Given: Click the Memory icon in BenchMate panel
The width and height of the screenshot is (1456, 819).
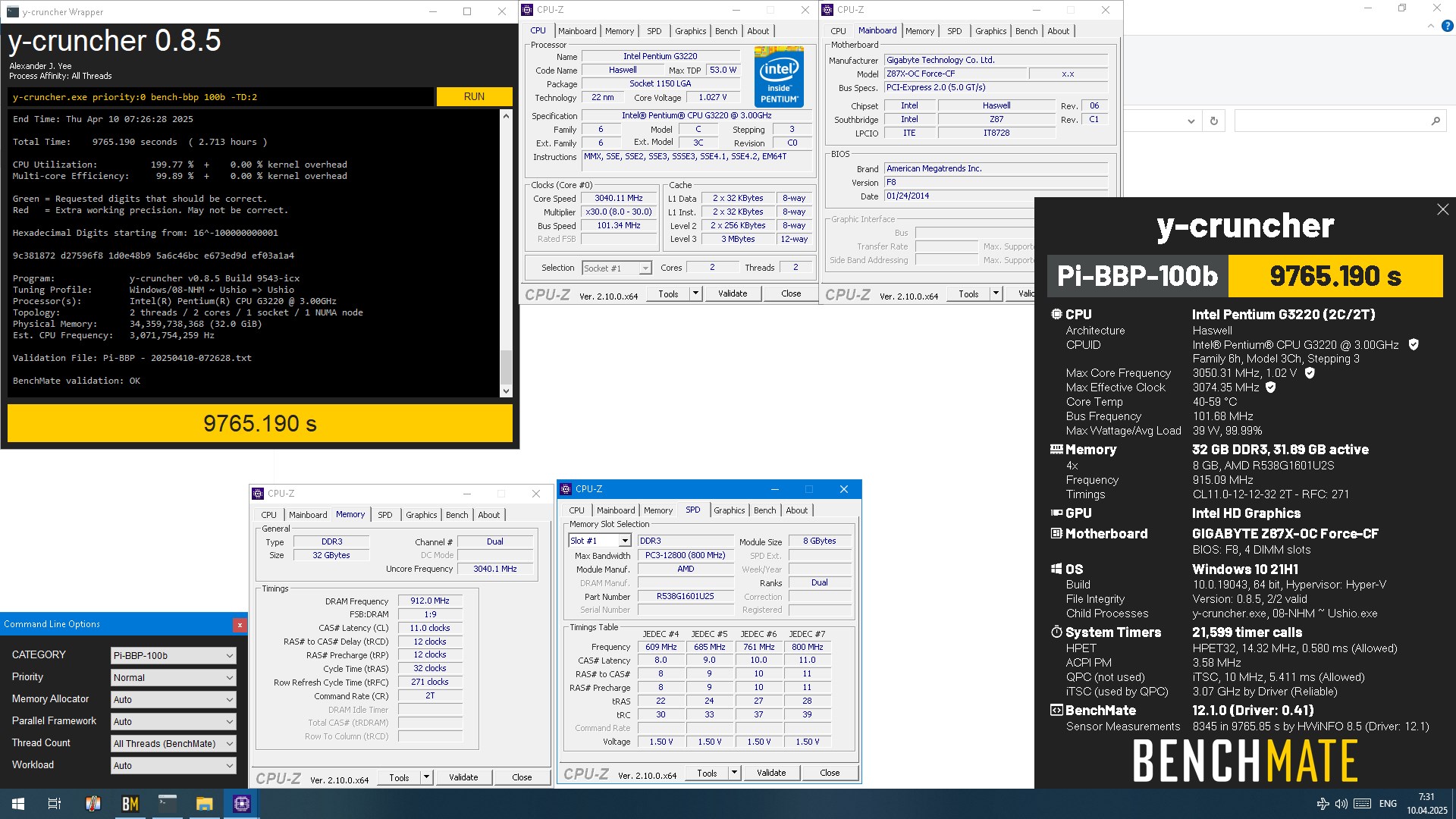Looking at the screenshot, I should pyautogui.click(x=1056, y=449).
